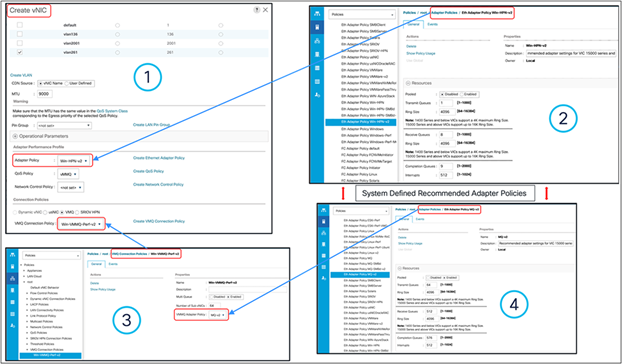Open VM sidebar icon in Win-HPN-v2 window
This screenshot has width=622, height=364.
(x=317, y=68)
